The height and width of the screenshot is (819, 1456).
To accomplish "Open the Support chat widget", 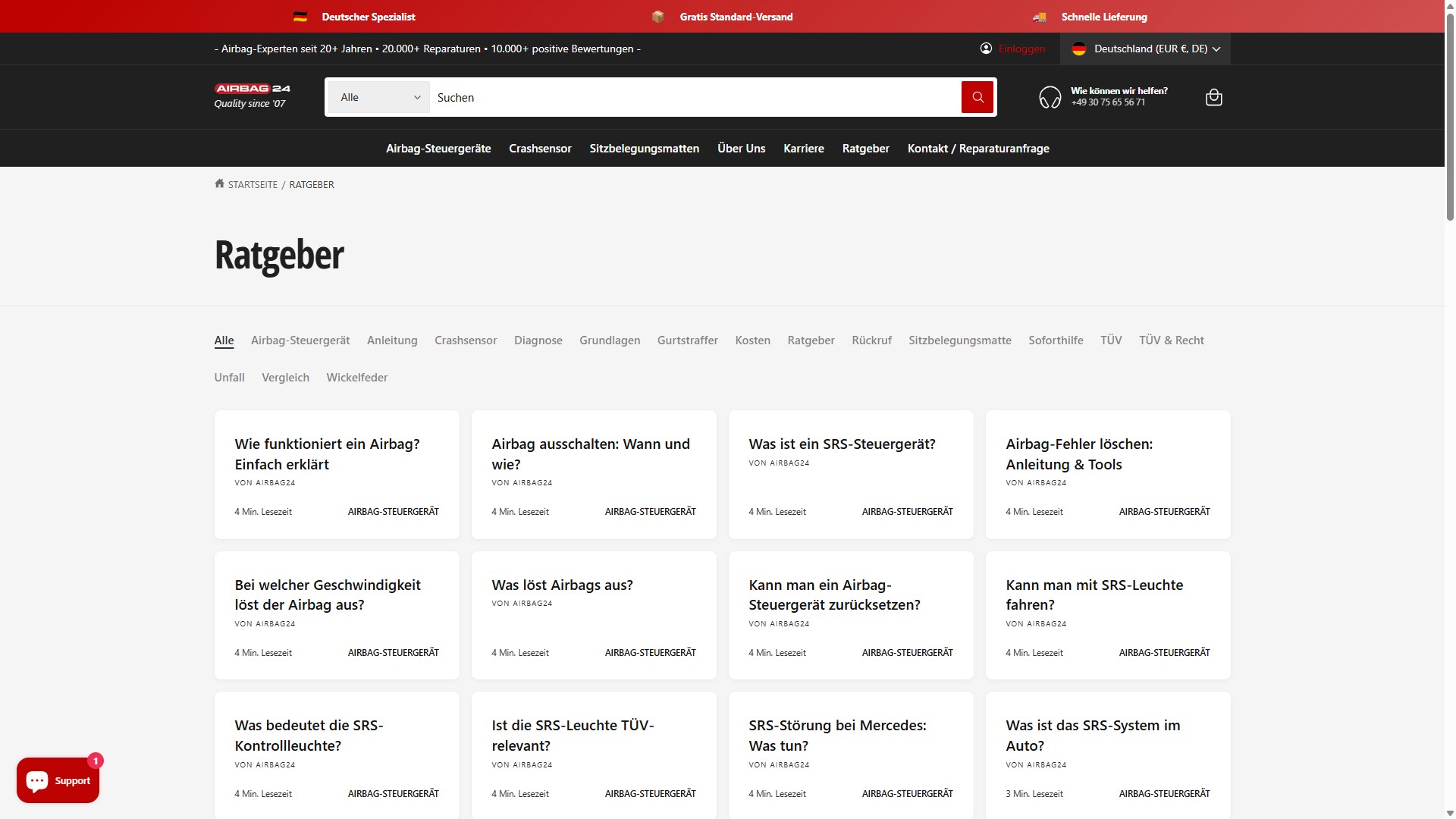I will (58, 780).
